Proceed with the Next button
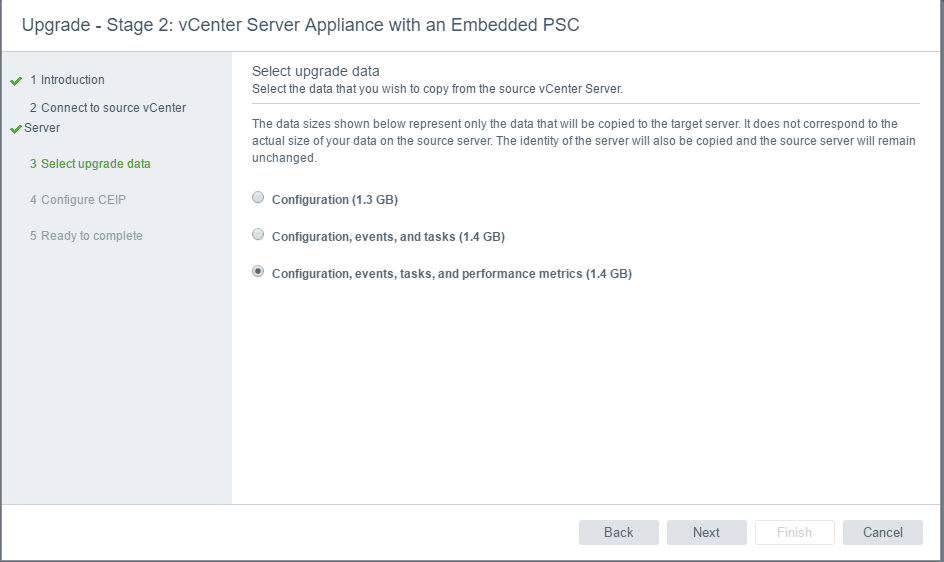944x562 pixels. 706,532
